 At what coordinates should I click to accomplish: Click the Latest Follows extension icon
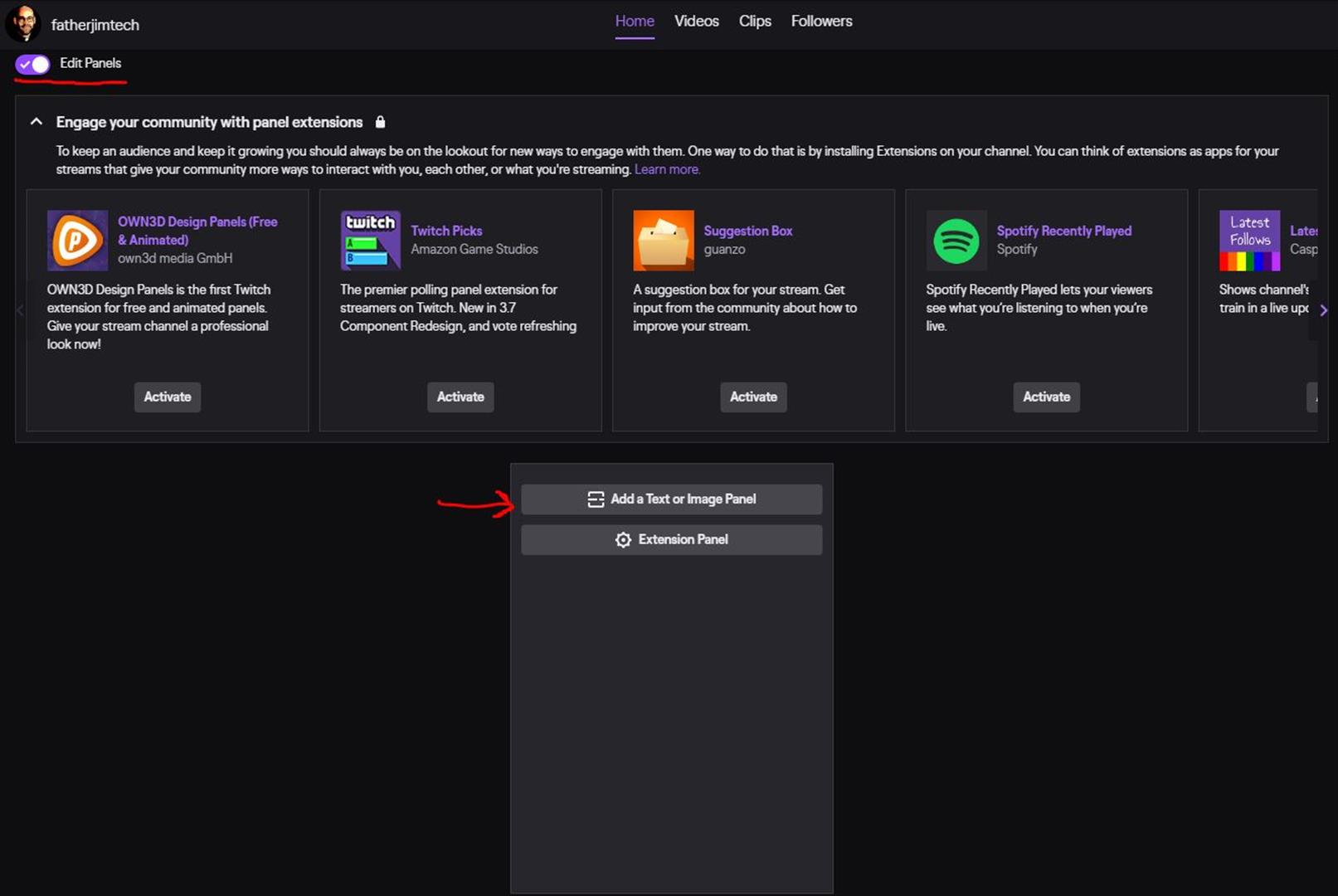click(1249, 241)
